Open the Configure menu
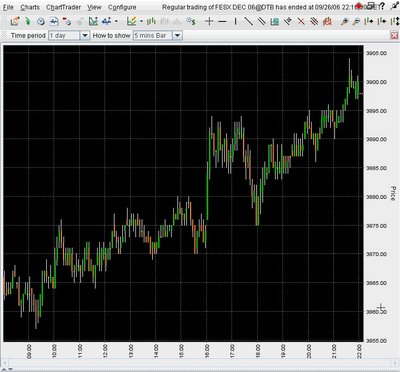 (x=122, y=7)
